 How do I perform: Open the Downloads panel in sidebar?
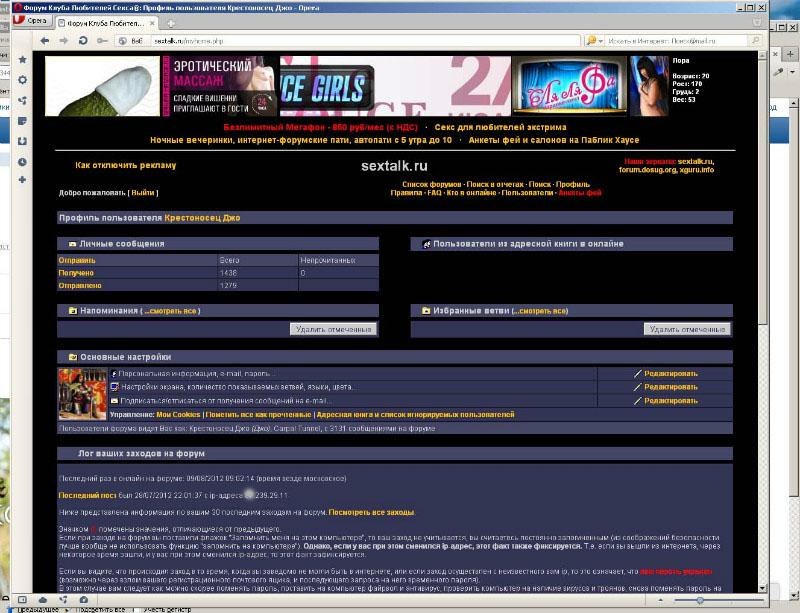point(21,141)
